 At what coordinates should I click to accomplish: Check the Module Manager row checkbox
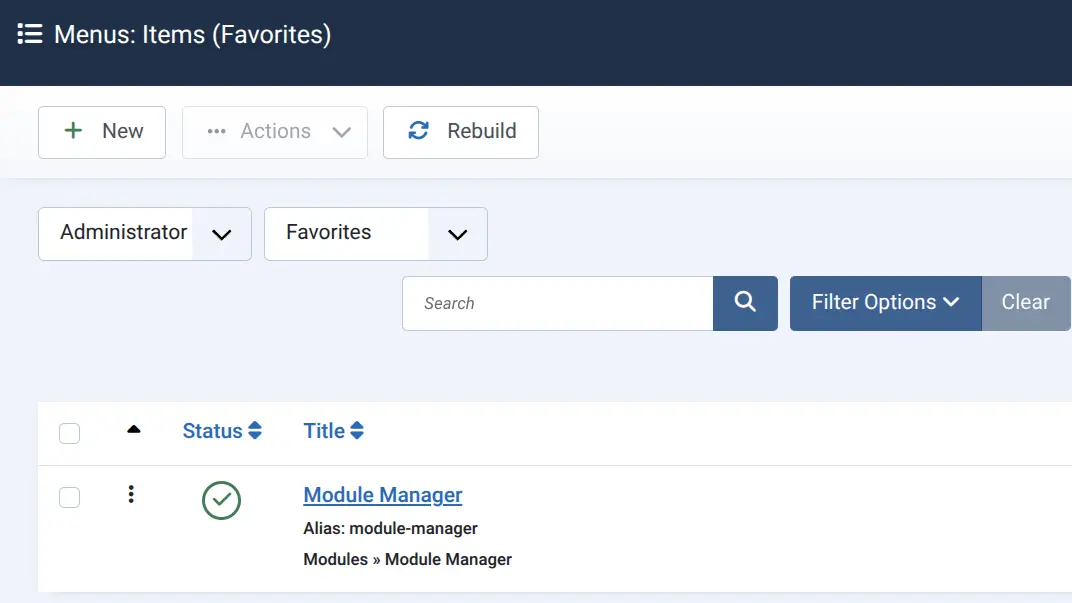tap(69, 497)
